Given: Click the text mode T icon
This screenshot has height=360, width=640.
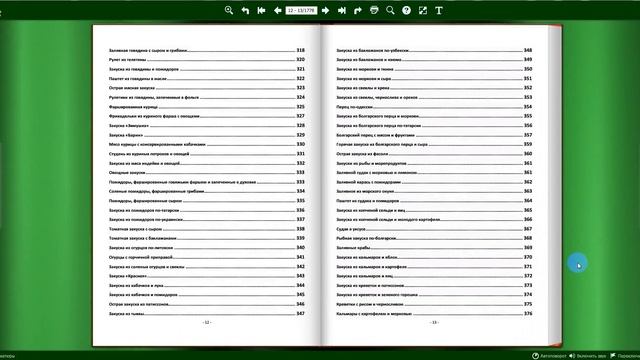Looking at the screenshot, I should (x=439, y=11).
